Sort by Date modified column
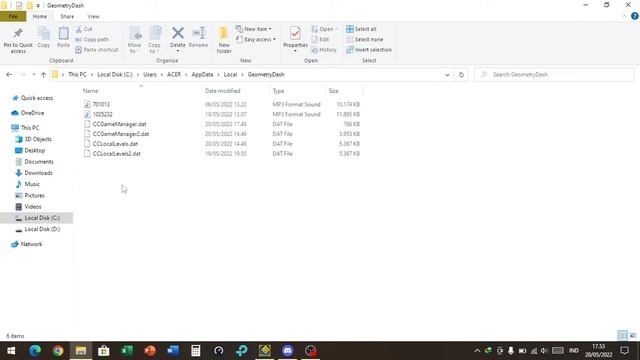The image size is (640, 360). 222,91
